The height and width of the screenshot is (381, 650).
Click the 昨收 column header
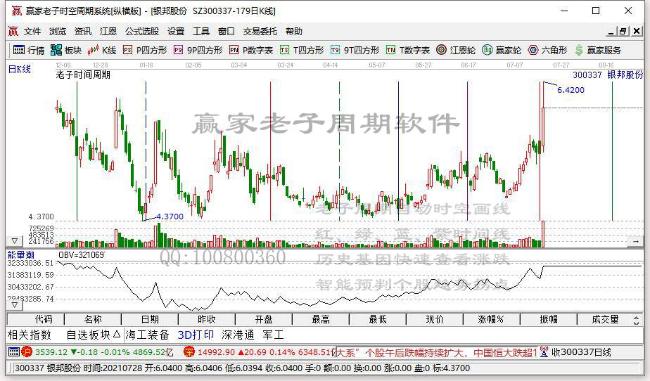click(206, 319)
